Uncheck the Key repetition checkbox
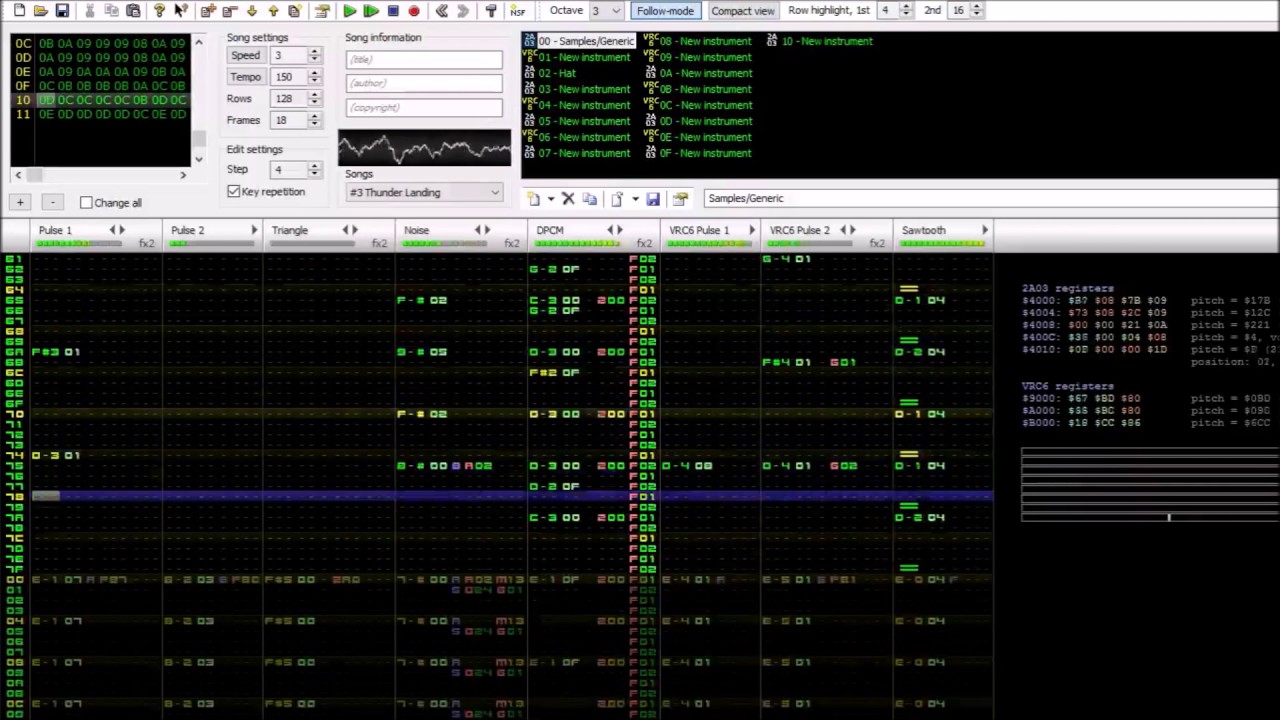This screenshot has width=1280, height=720. (x=234, y=191)
